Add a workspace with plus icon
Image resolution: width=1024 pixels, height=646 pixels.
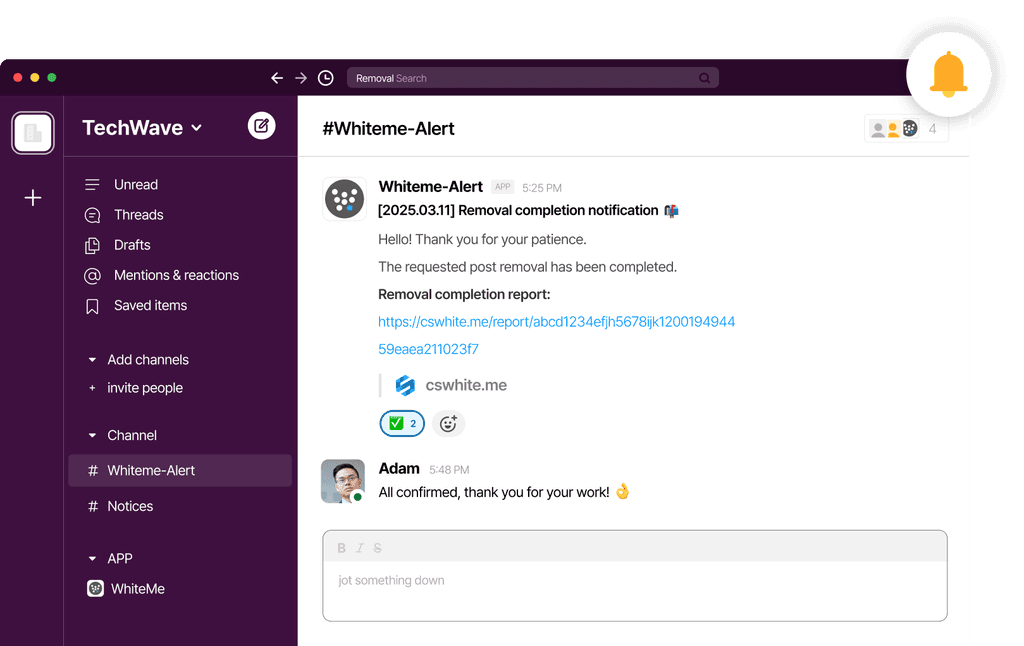(x=33, y=197)
